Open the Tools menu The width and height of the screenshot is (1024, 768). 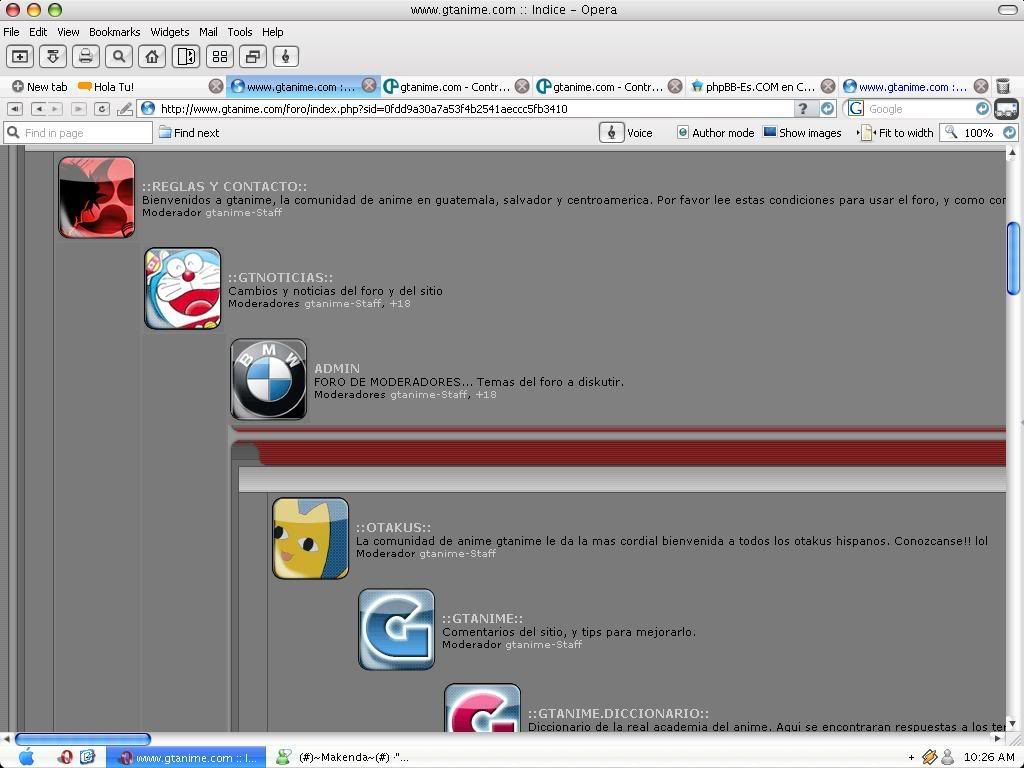point(240,32)
